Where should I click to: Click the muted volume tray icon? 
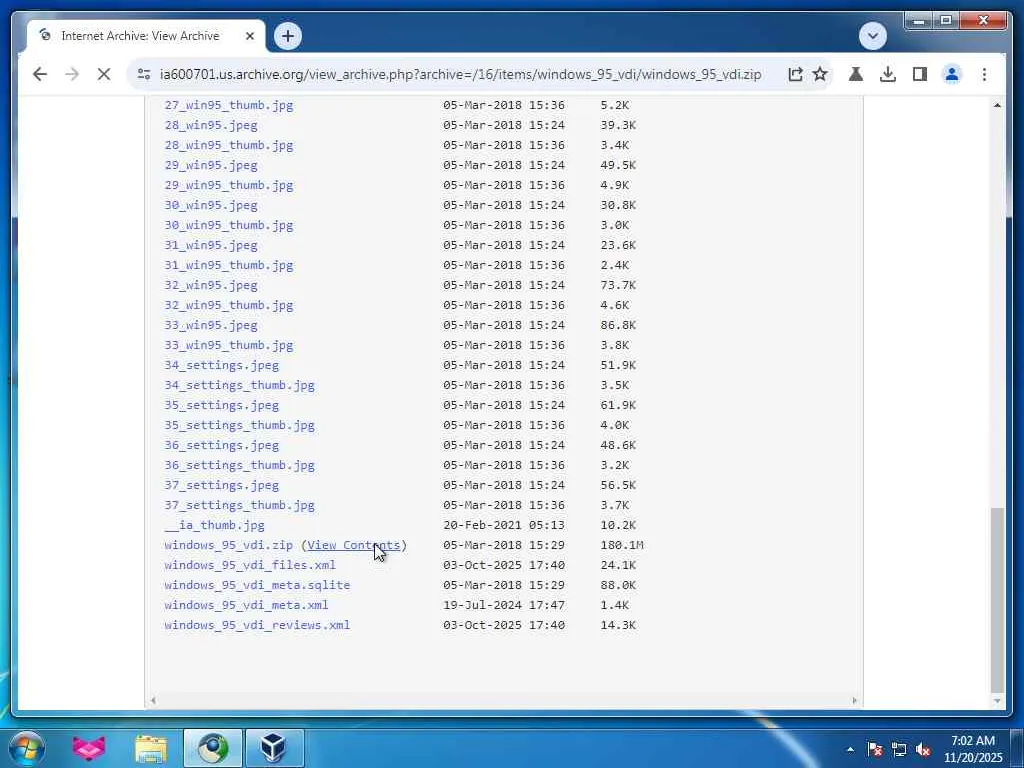923,749
